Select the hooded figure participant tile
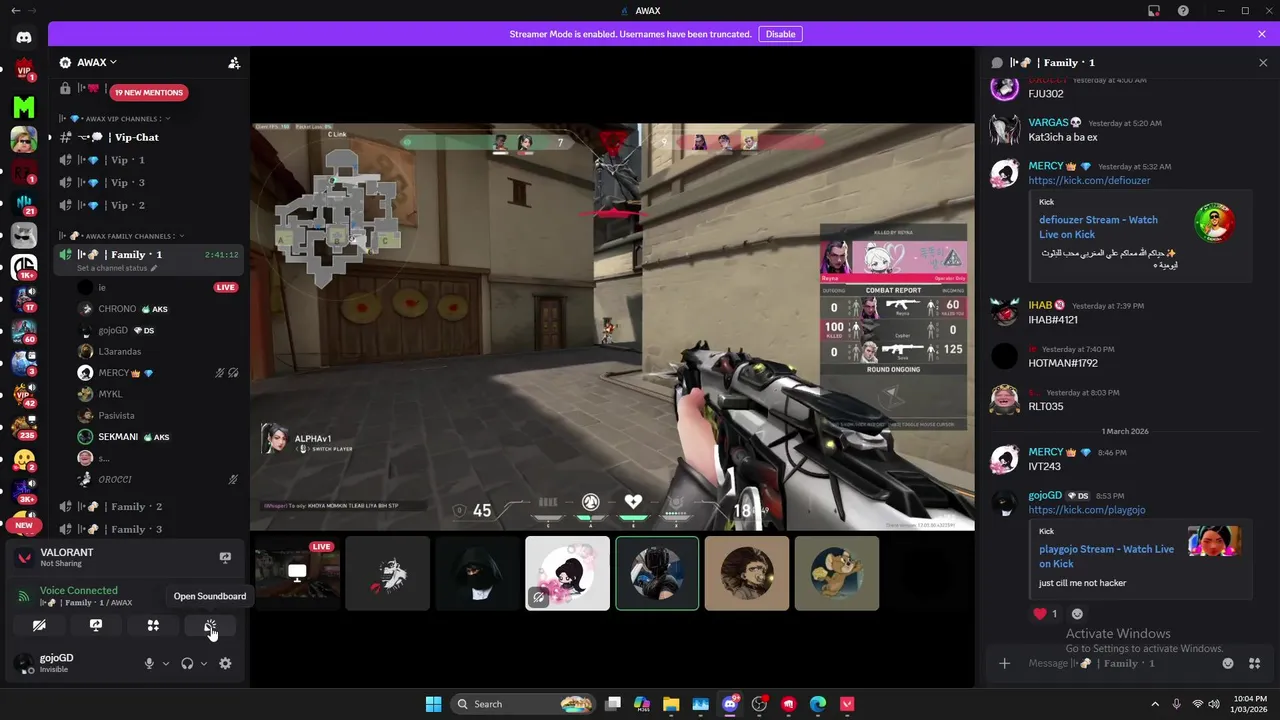 [x=477, y=573]
